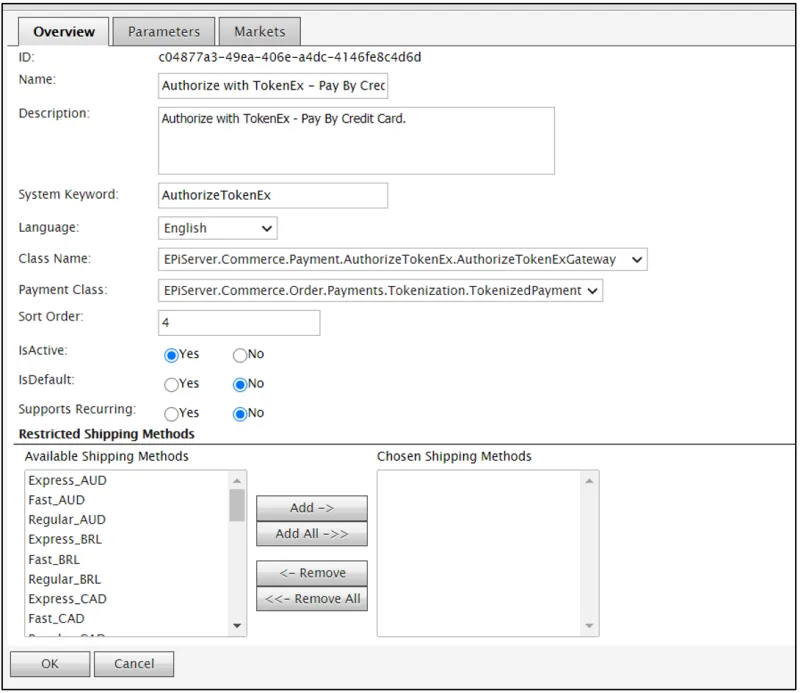Set IsActive to Yes
Screen dimensions: 800x693
(171, 355)
